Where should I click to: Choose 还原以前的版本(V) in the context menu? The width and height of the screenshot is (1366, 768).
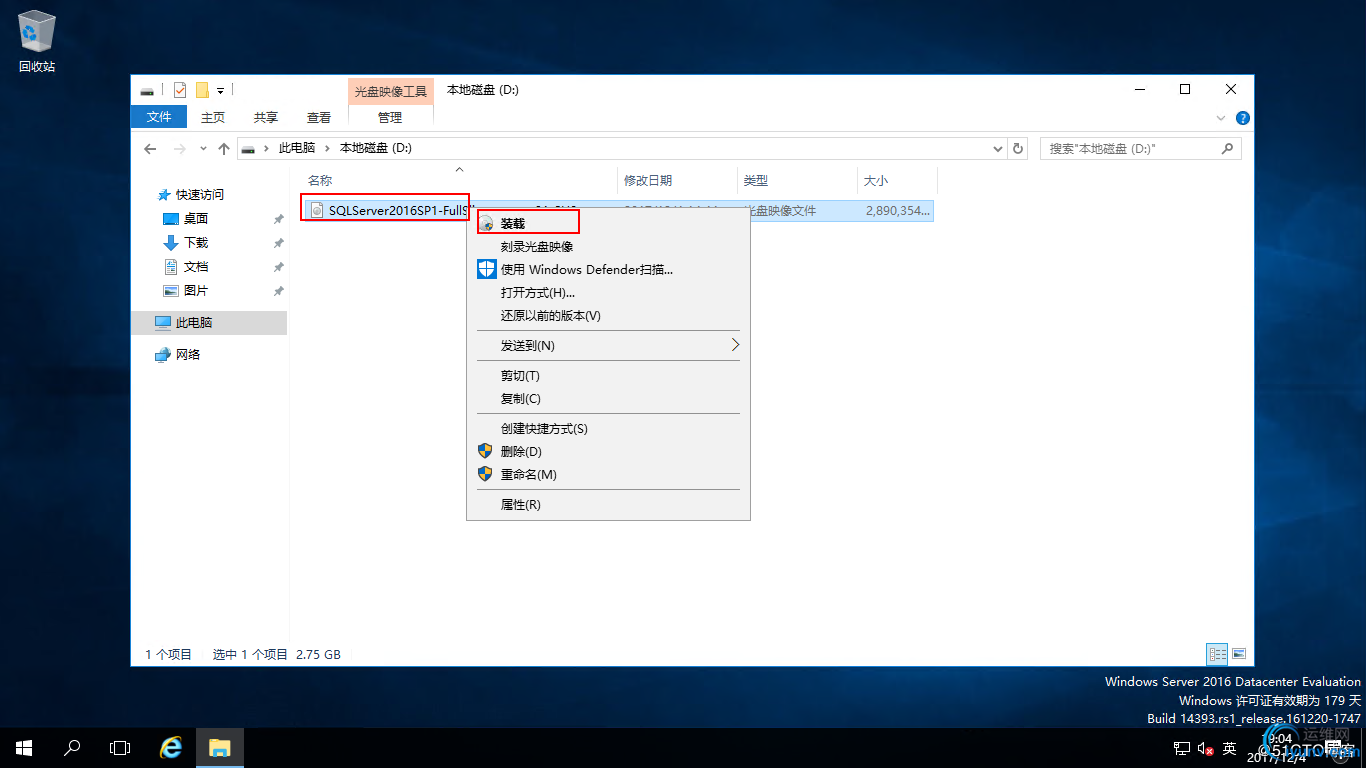[x=608, y=315]
